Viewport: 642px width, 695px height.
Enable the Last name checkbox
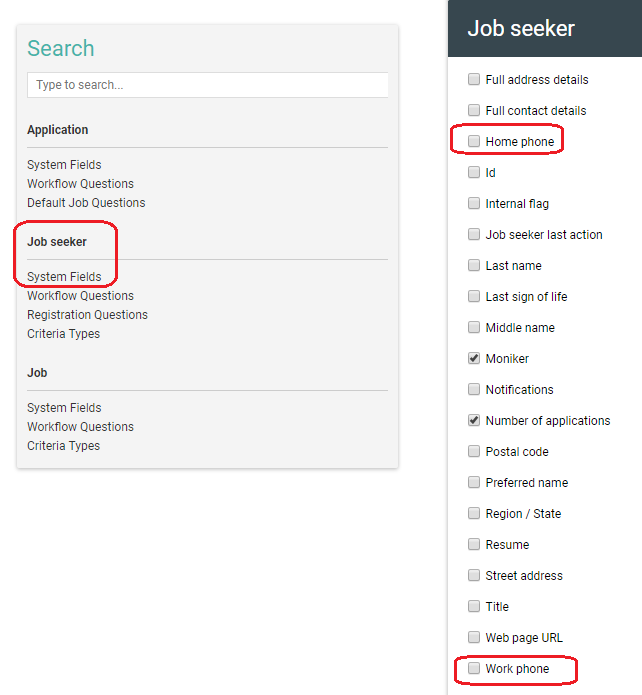[474, 265]
